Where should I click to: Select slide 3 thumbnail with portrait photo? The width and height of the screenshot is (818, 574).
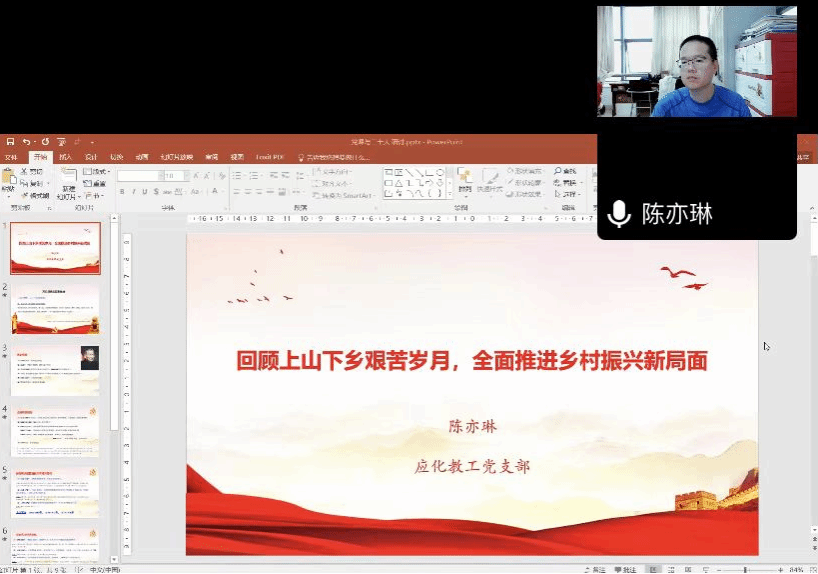56,369
